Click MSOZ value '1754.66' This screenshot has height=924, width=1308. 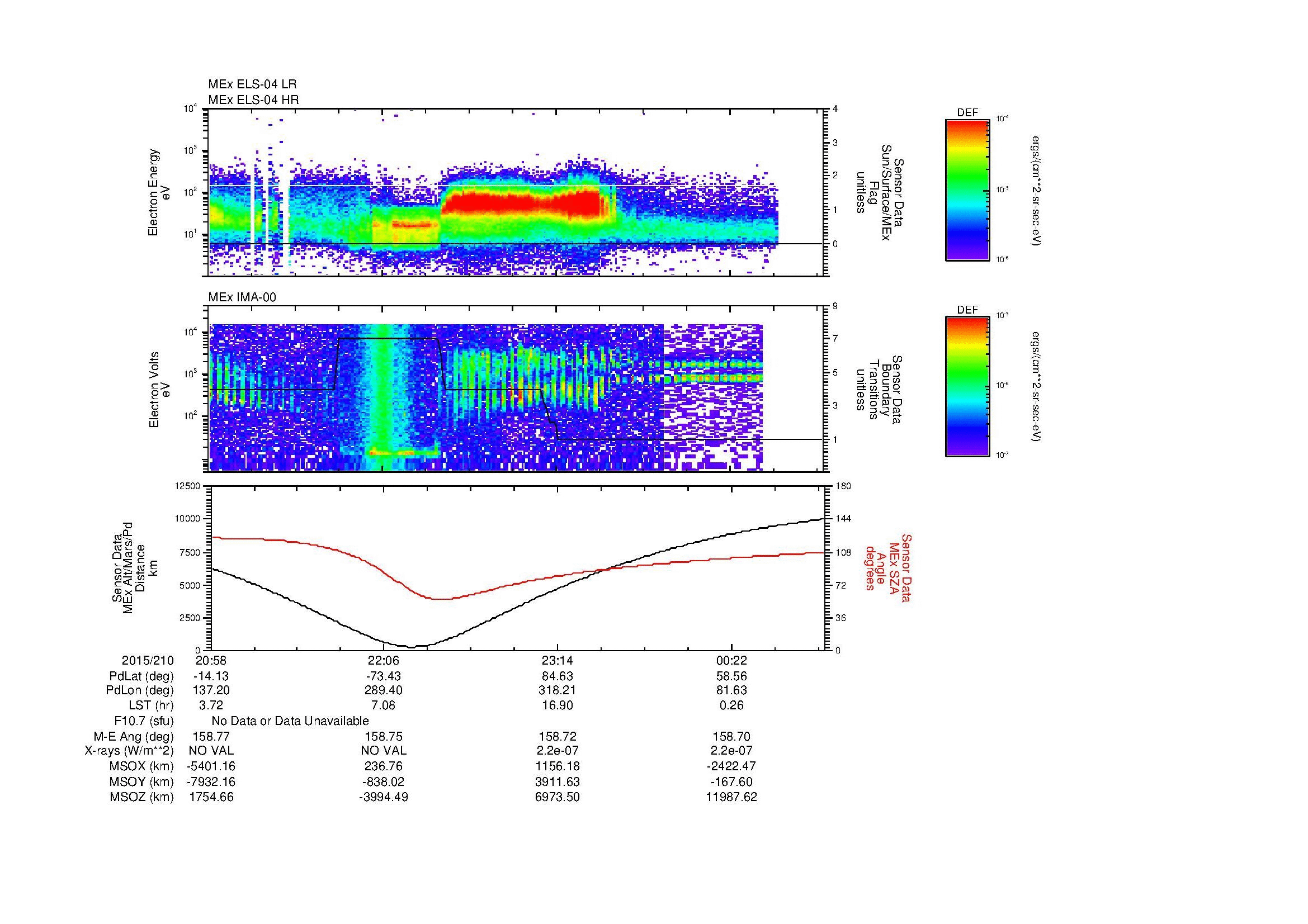(211, 797)
